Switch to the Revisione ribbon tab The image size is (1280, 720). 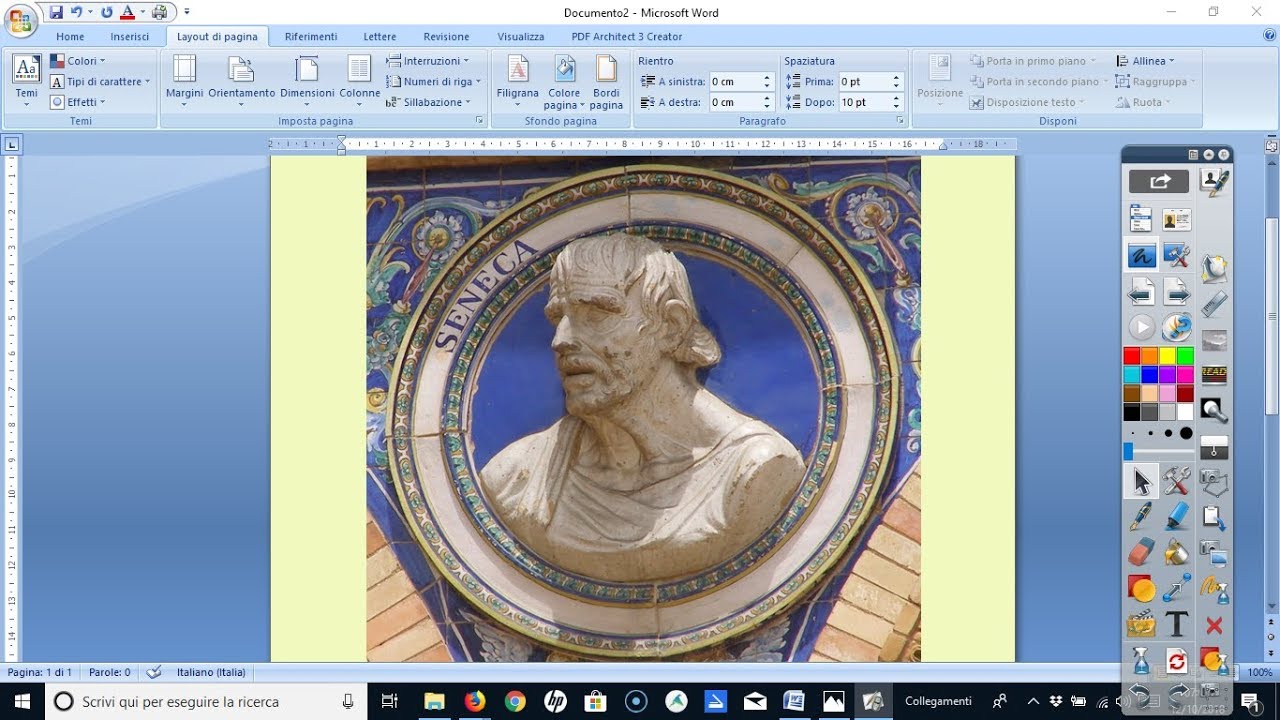coord(446,36)
